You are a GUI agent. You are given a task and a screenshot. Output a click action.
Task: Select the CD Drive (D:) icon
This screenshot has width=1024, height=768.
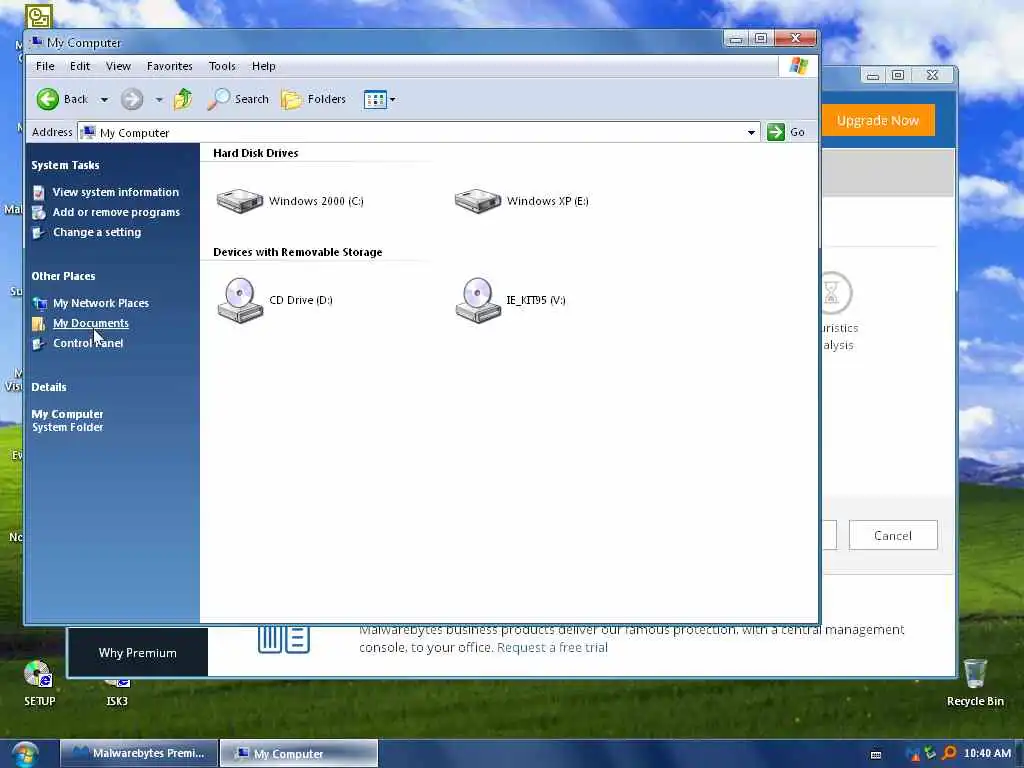(240, 300)
